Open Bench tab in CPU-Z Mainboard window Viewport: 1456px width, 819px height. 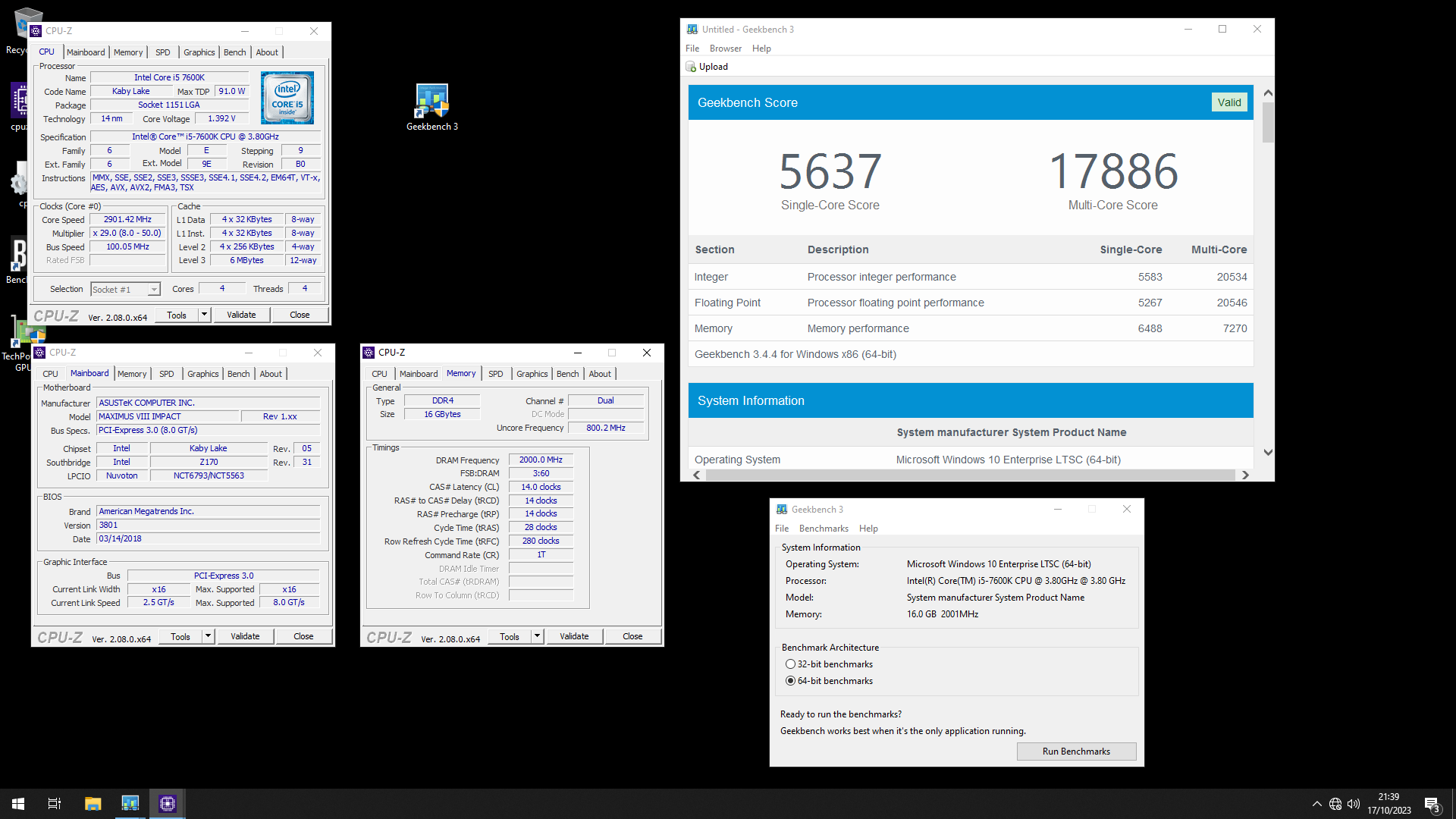click(x=239, y=374)
